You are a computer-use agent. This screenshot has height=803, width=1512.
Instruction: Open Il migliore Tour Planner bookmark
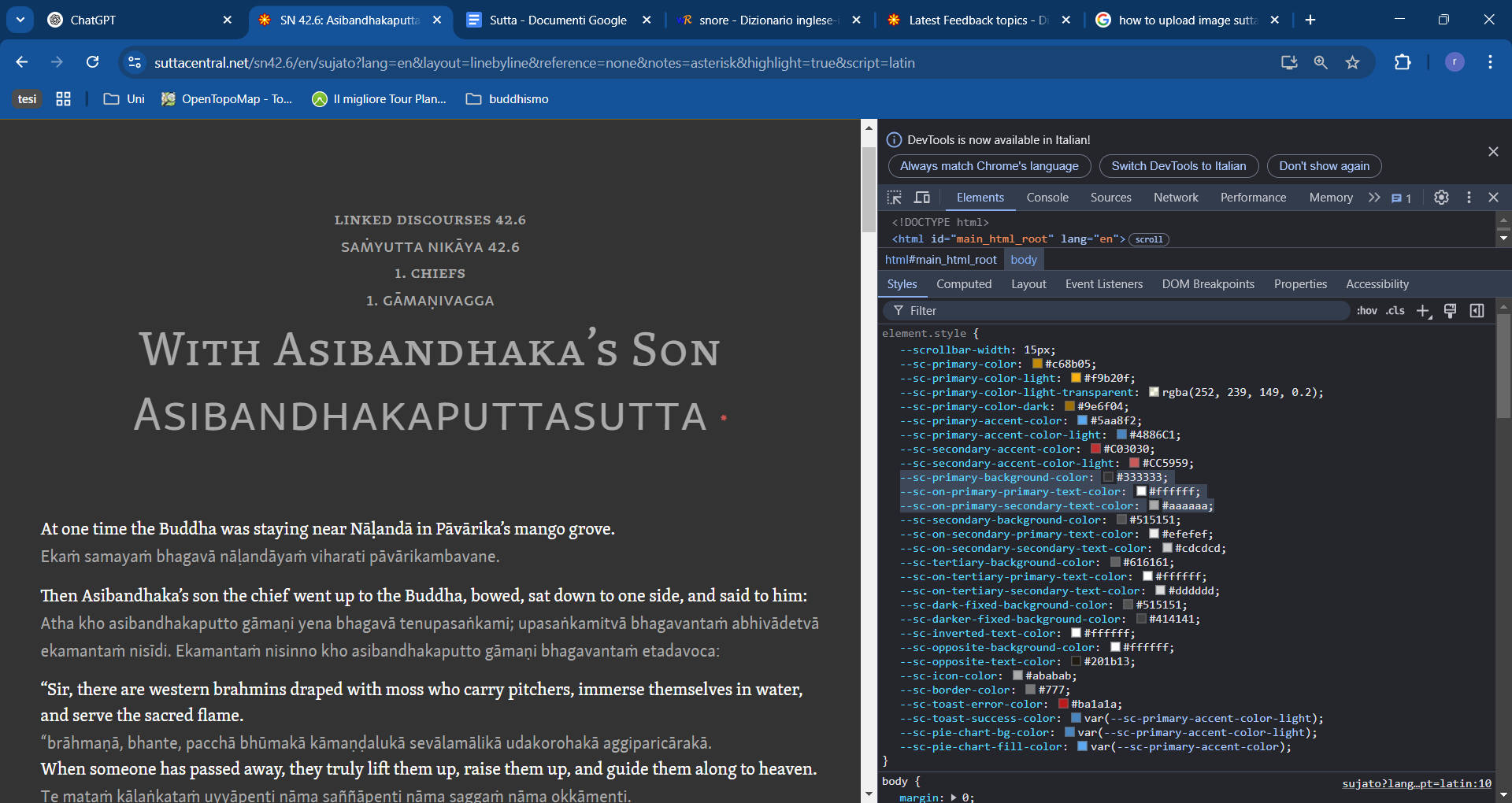(x=379, y=99)
